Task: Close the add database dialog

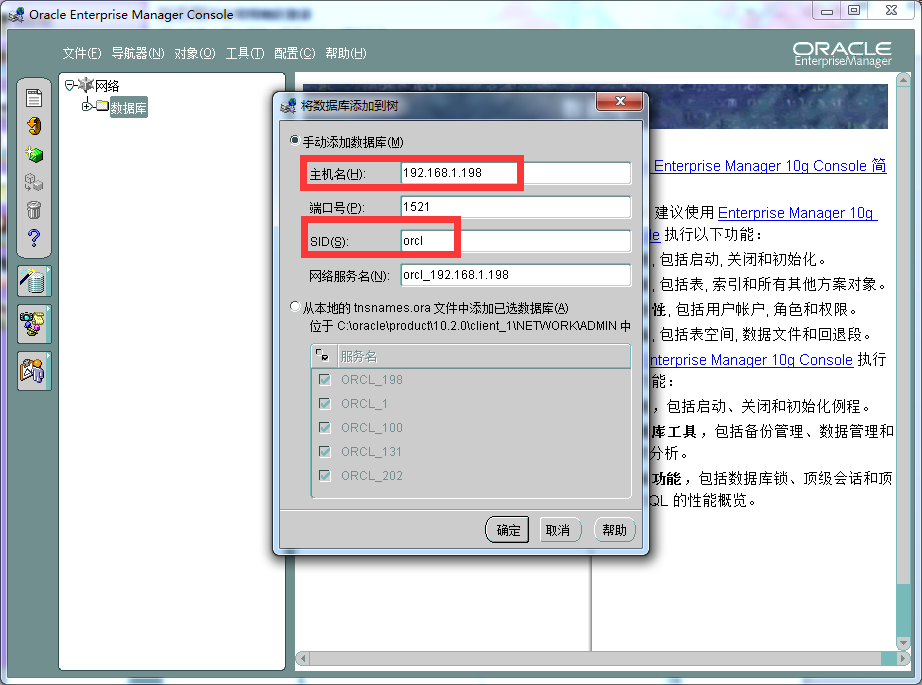Action: 619,101
